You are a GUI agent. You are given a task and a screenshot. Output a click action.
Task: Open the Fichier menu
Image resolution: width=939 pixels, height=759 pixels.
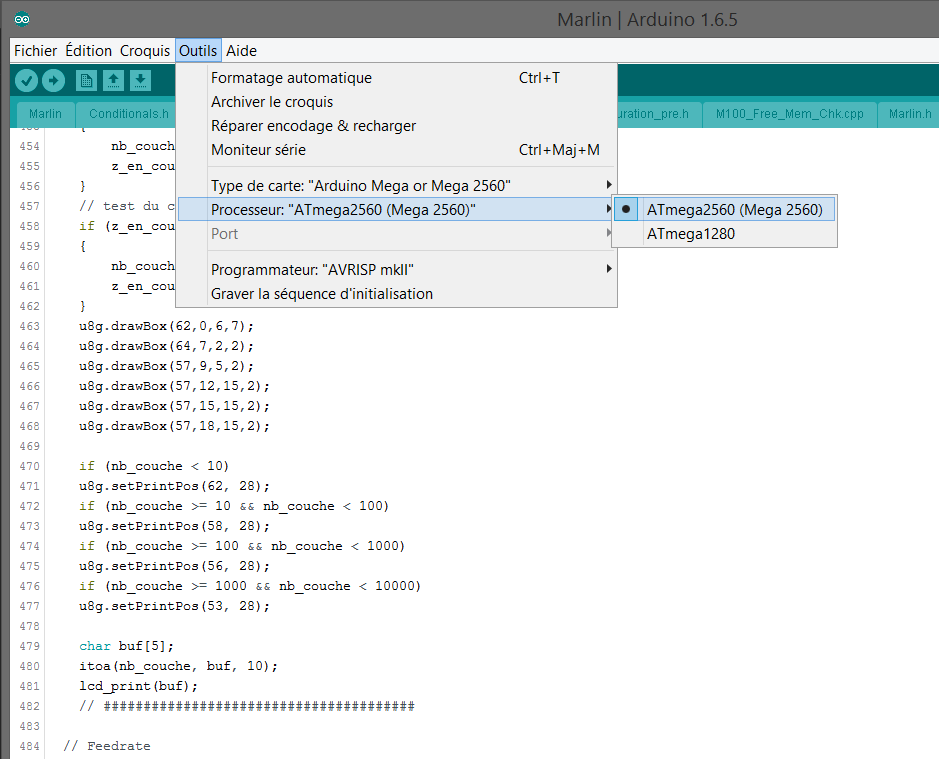coord(35,51)
